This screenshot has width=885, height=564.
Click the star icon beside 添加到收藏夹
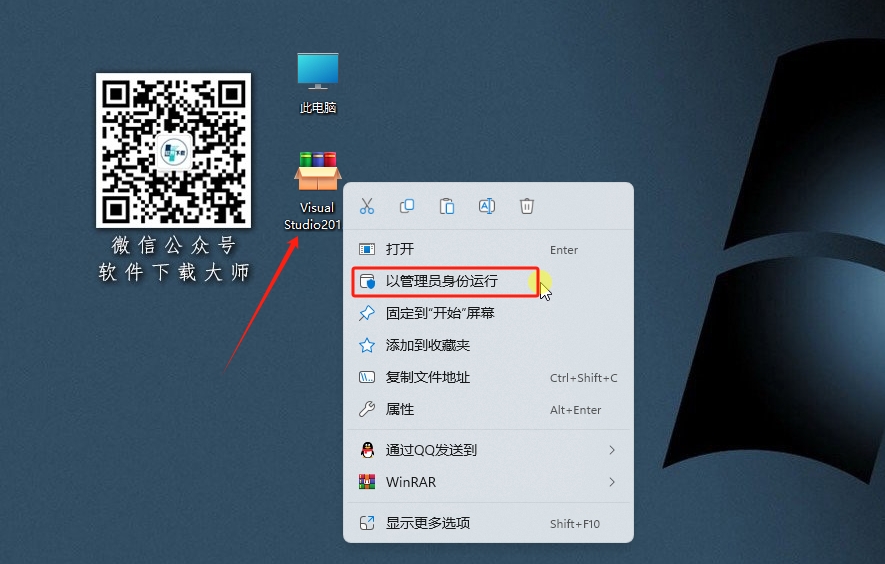point(367,345)
